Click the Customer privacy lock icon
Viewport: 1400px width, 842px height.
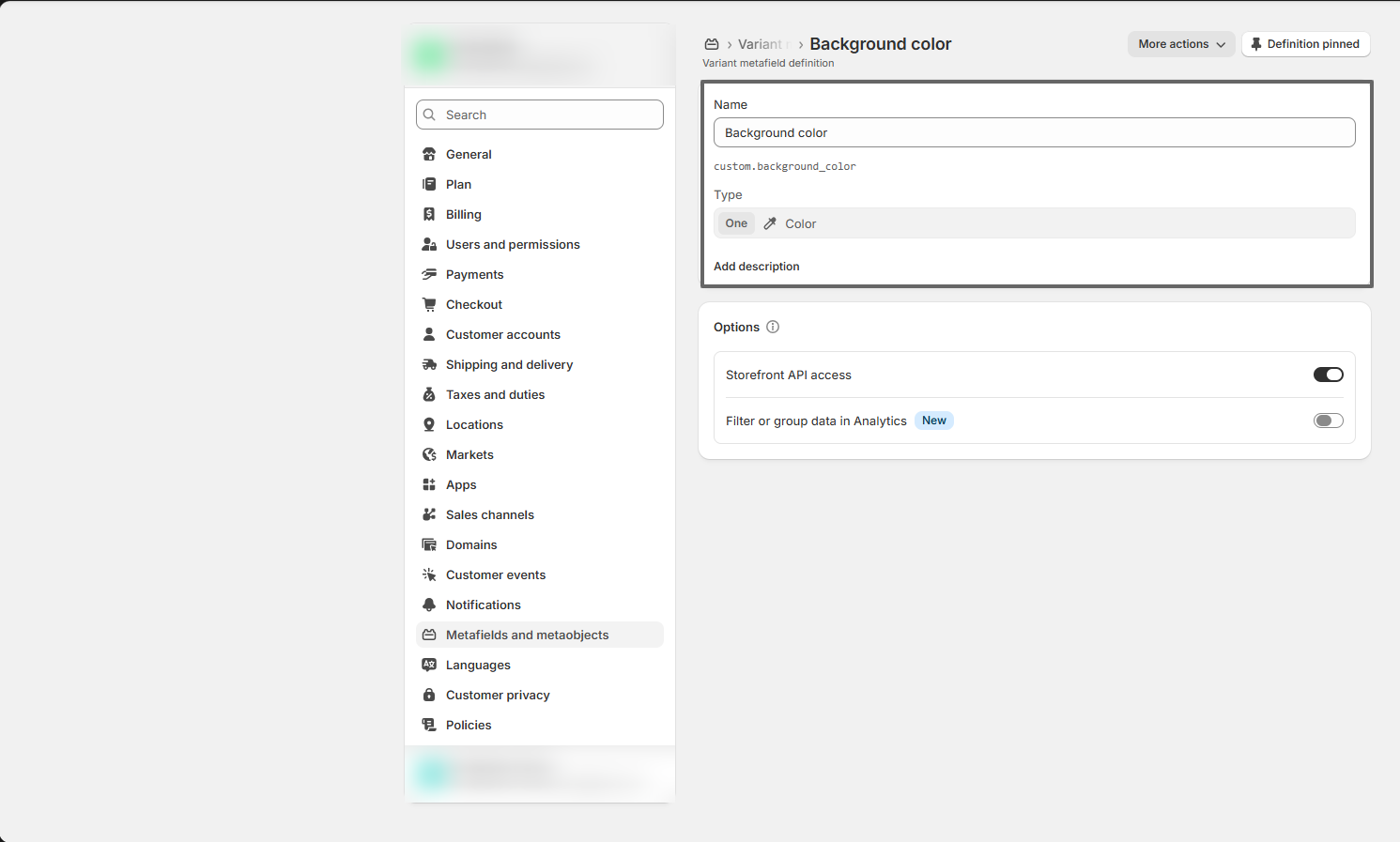(x=429, y=695)
